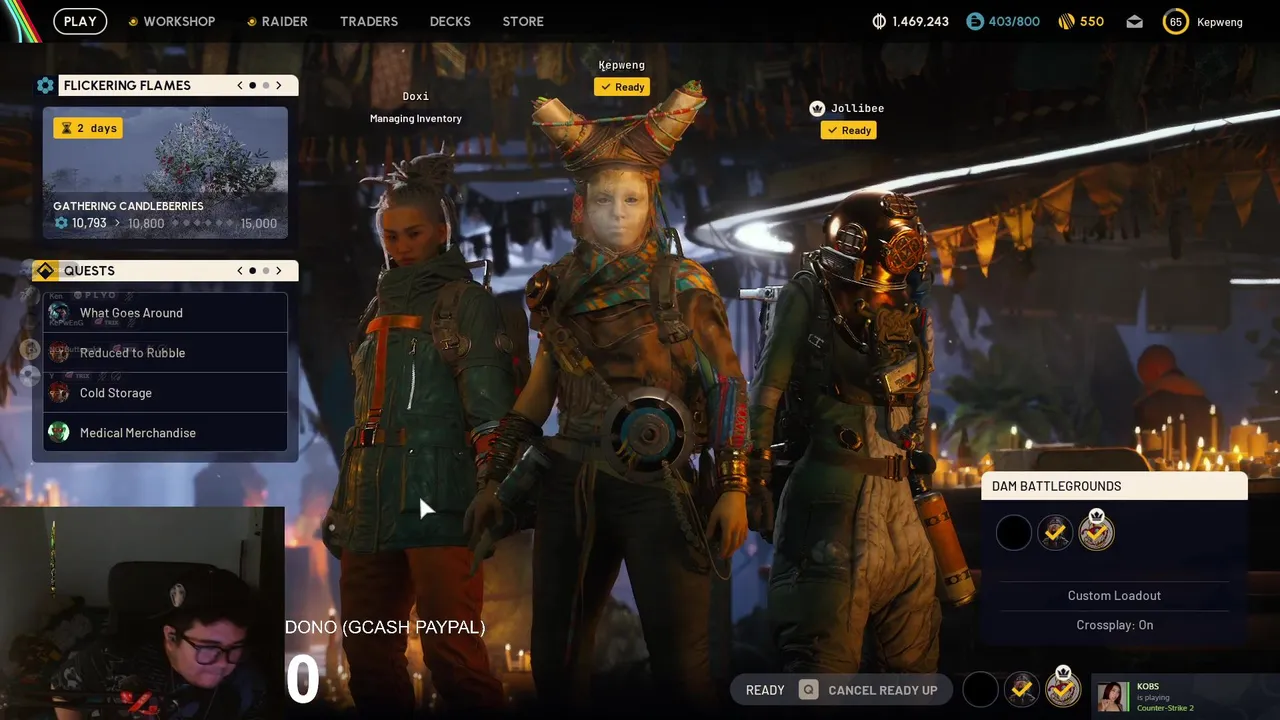Click the Flickering Flames page indicator dots
Screen dimensions: 1280x720
tap(259, 86)
